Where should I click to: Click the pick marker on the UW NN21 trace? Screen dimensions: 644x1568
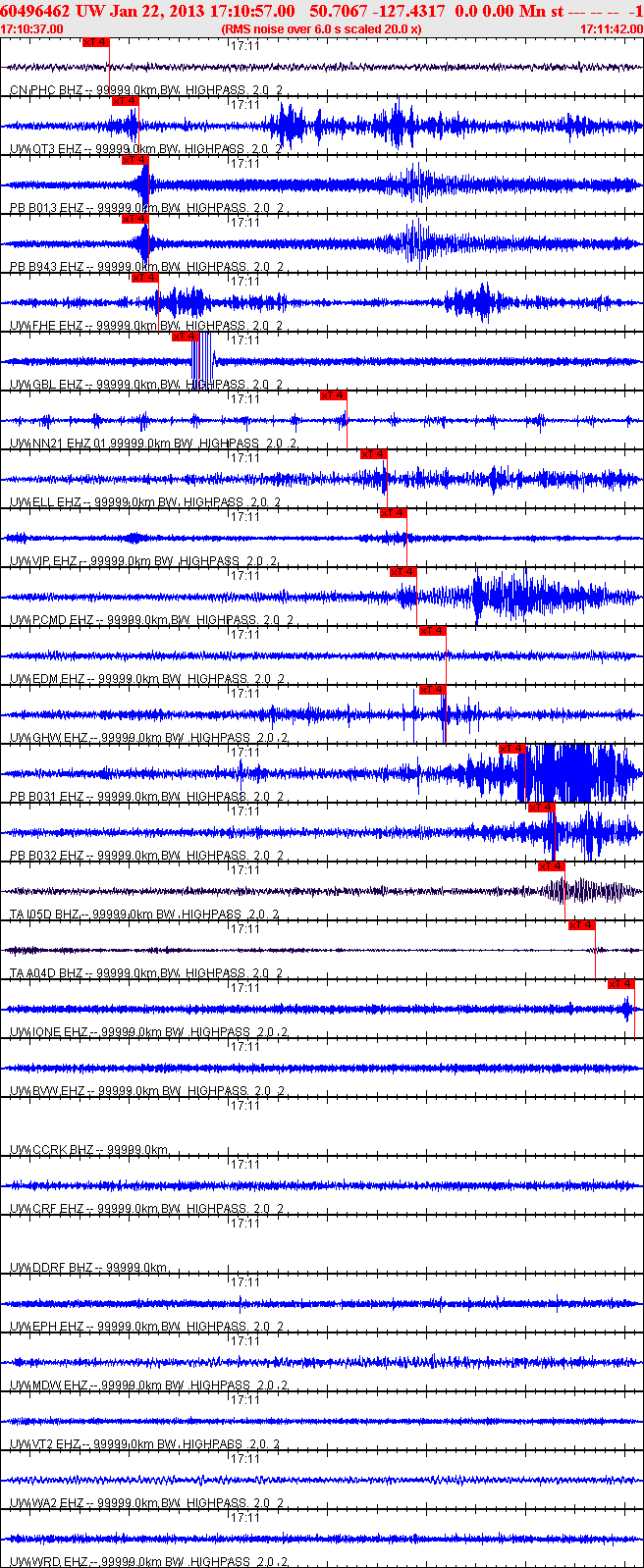(x=333, y=395)
